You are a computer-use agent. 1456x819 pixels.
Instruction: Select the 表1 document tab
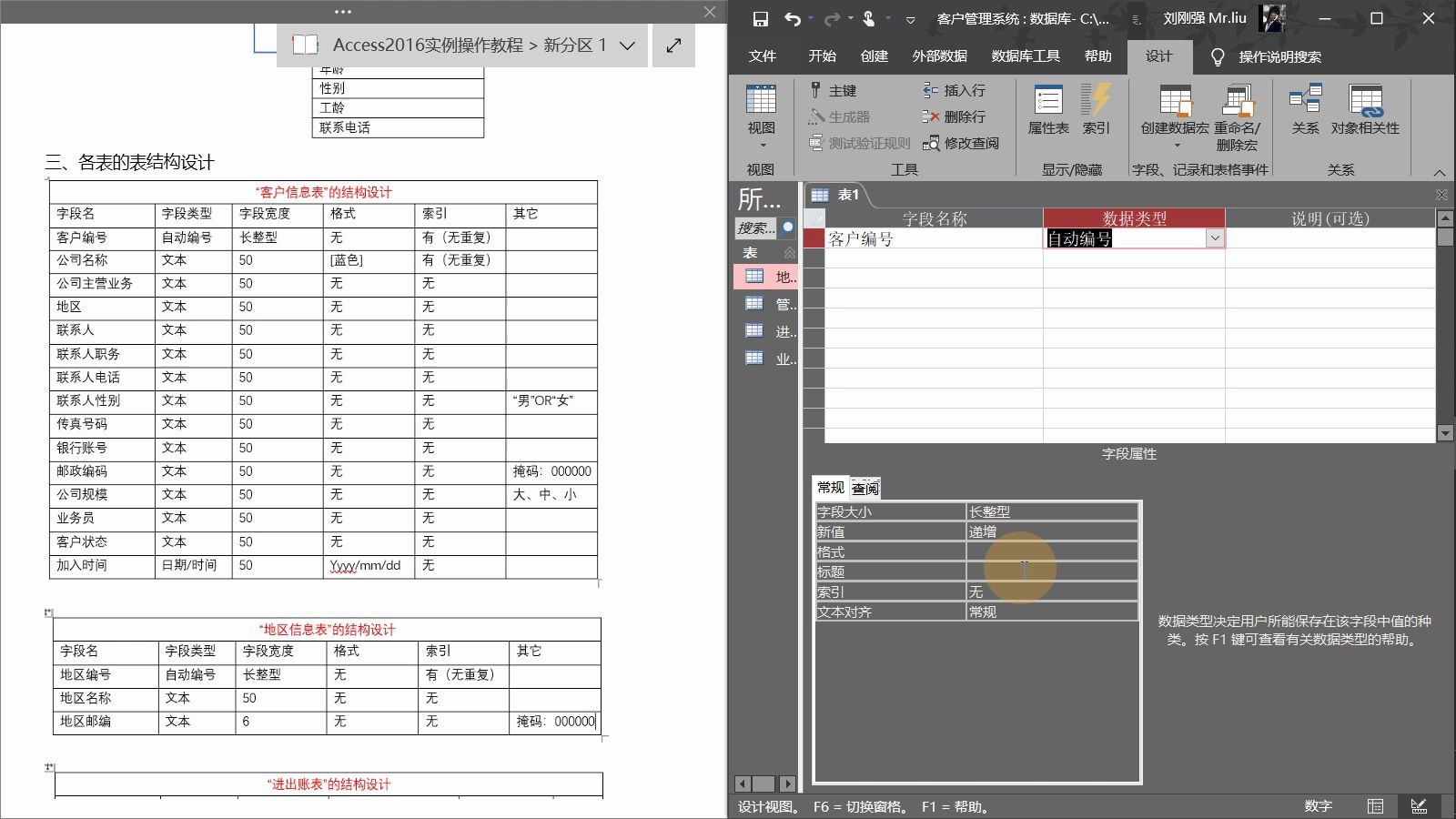pyautogui.click(x=835, y=195)
